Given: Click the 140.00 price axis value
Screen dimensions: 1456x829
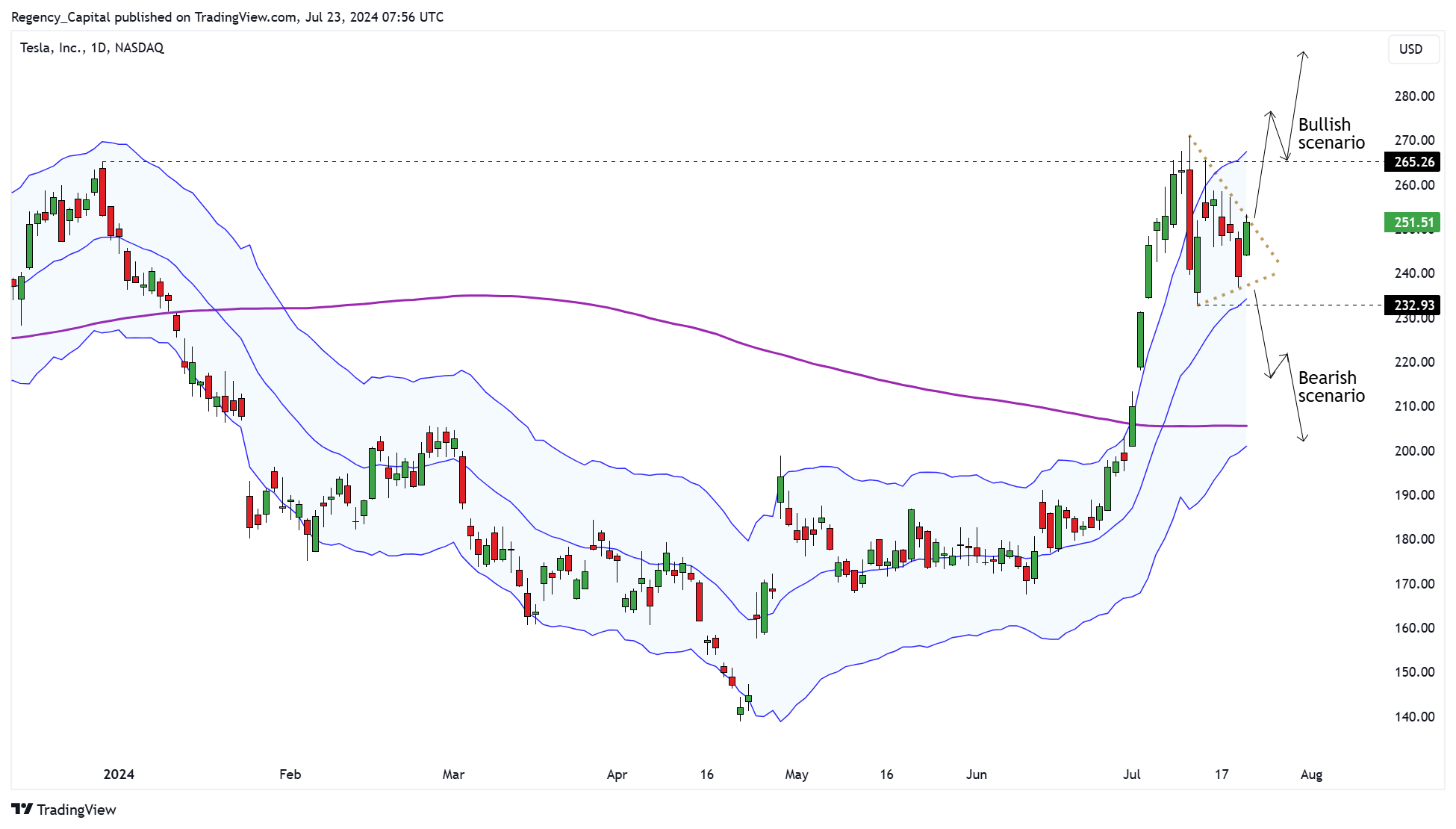Looking at the screenshot, I should click(1414, 717).
